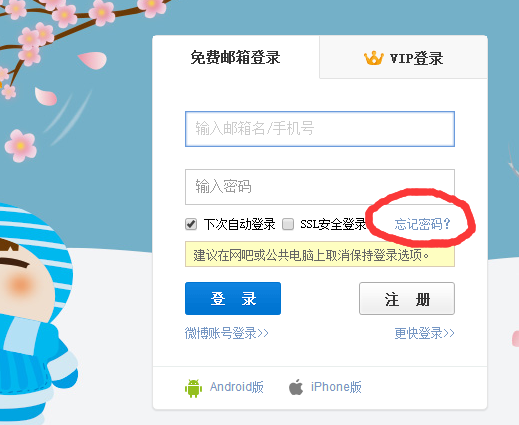The width and height of the screenshot is (519, 425).
Task: Focus the 输入密码 password field
Action: [x=320, y=187]
